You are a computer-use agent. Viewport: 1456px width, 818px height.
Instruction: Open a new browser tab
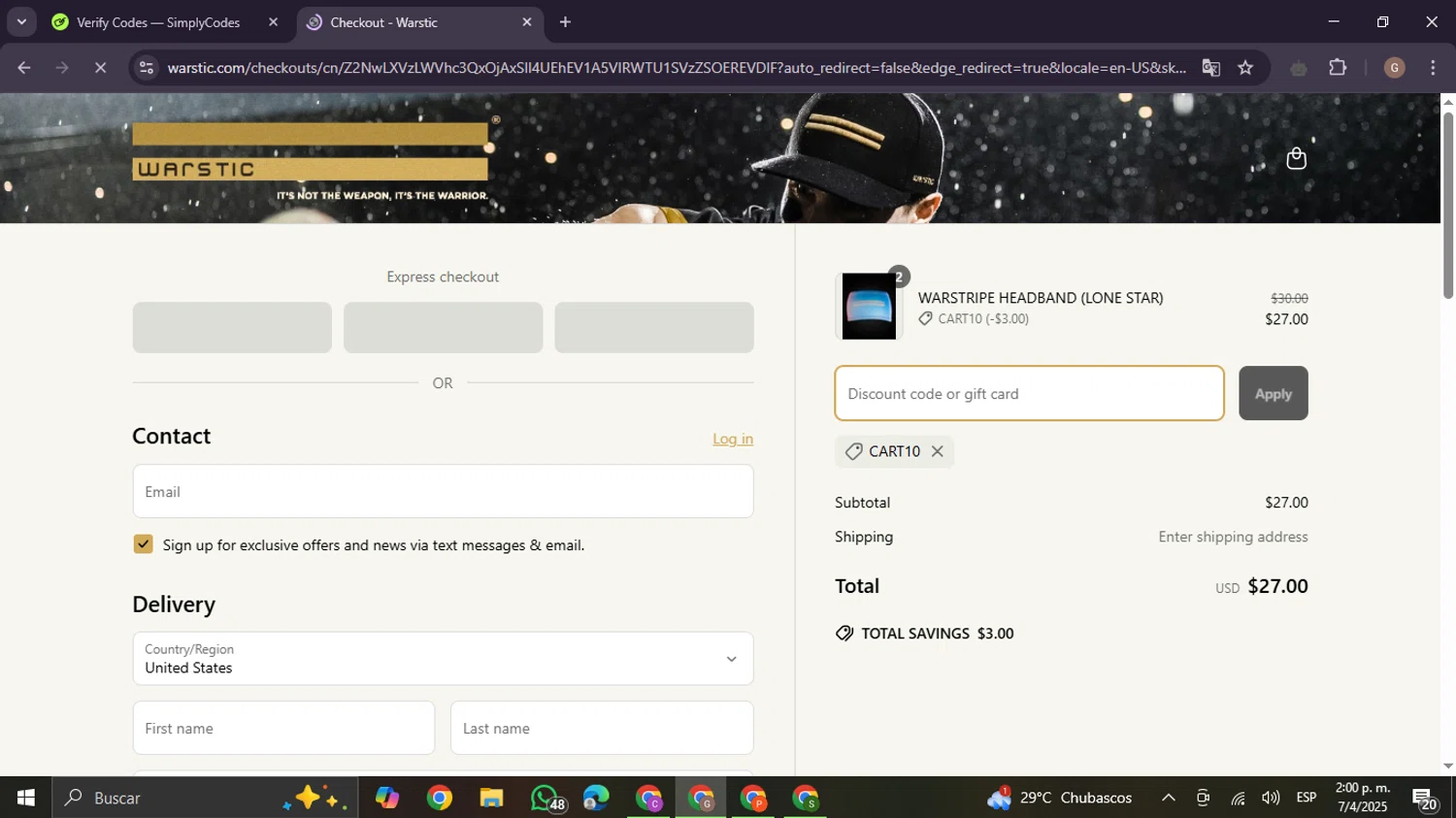[x=565, y=22]
